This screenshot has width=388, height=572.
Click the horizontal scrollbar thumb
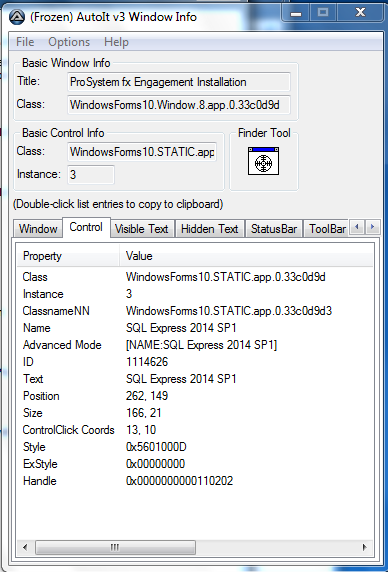point(115,547)
